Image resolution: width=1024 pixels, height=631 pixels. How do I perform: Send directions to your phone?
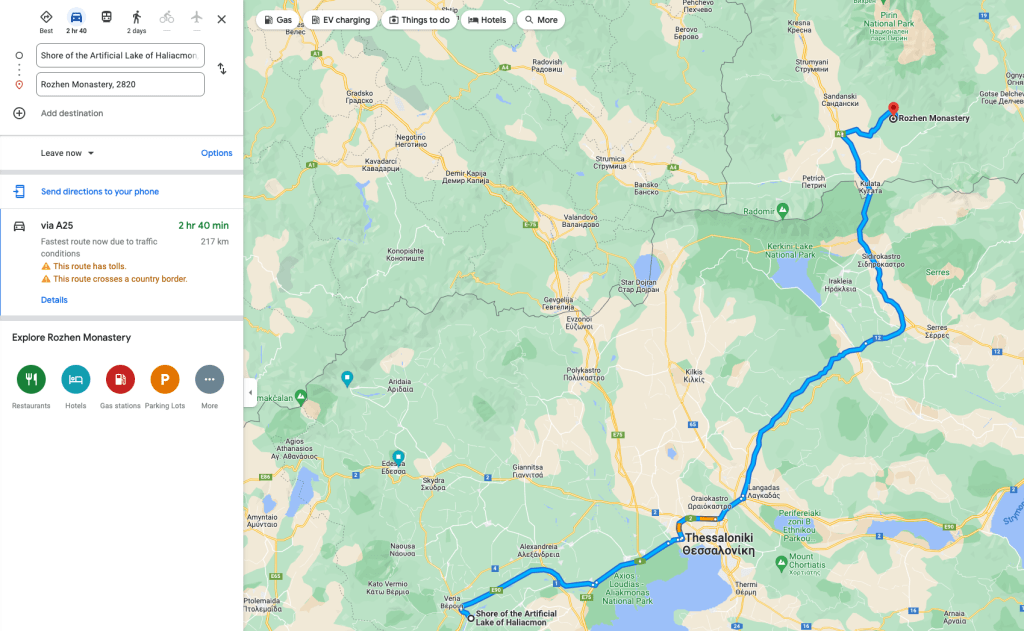pyautogui.click(x=100, y=191)
